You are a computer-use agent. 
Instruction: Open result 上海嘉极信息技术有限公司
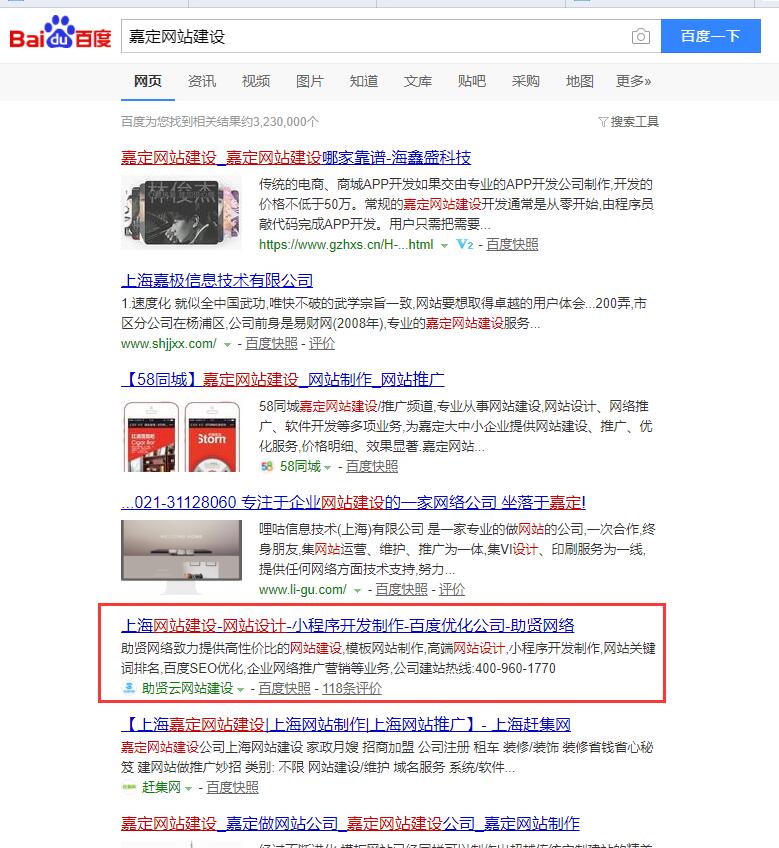(217, 280)
